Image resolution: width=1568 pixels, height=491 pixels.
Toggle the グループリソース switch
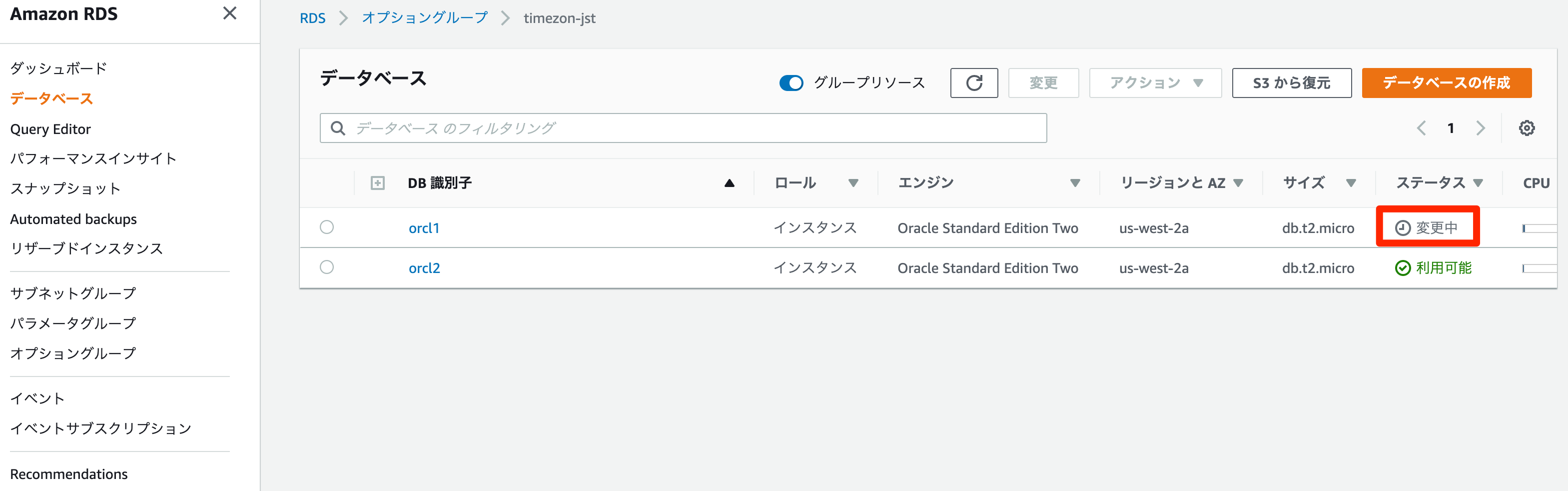coord(790,83)
